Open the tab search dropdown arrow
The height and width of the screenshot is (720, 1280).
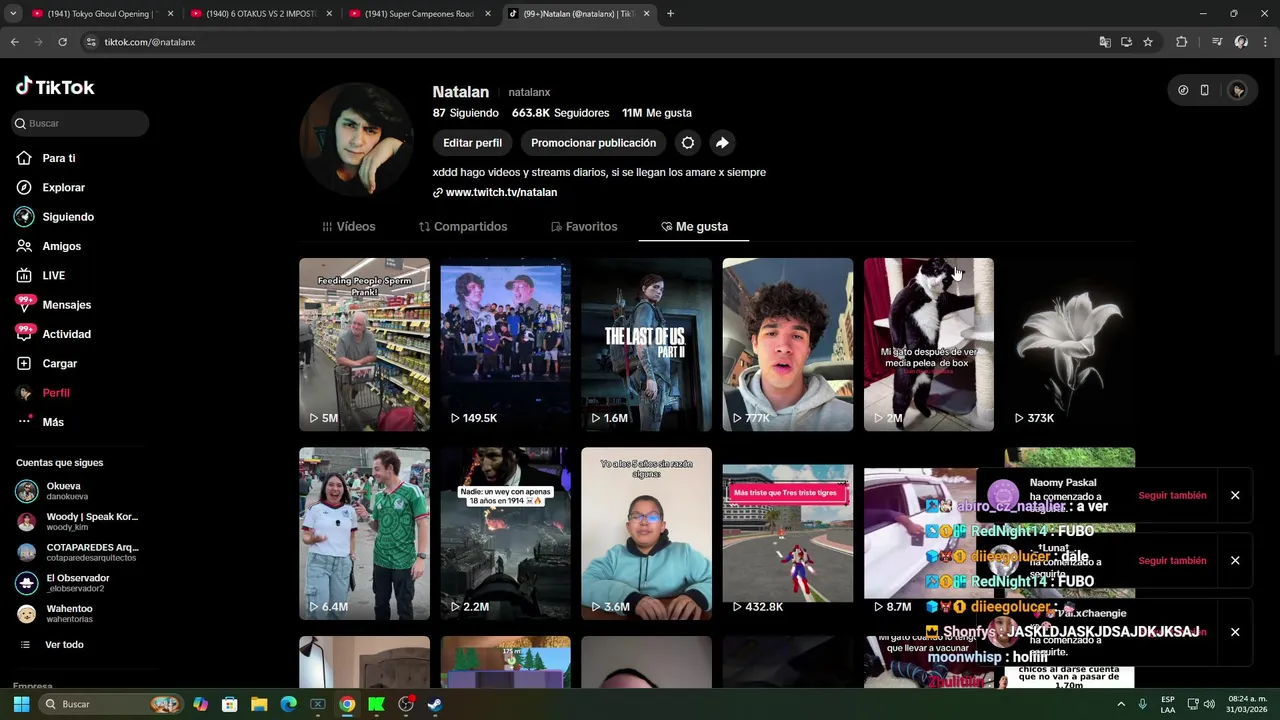13,14
